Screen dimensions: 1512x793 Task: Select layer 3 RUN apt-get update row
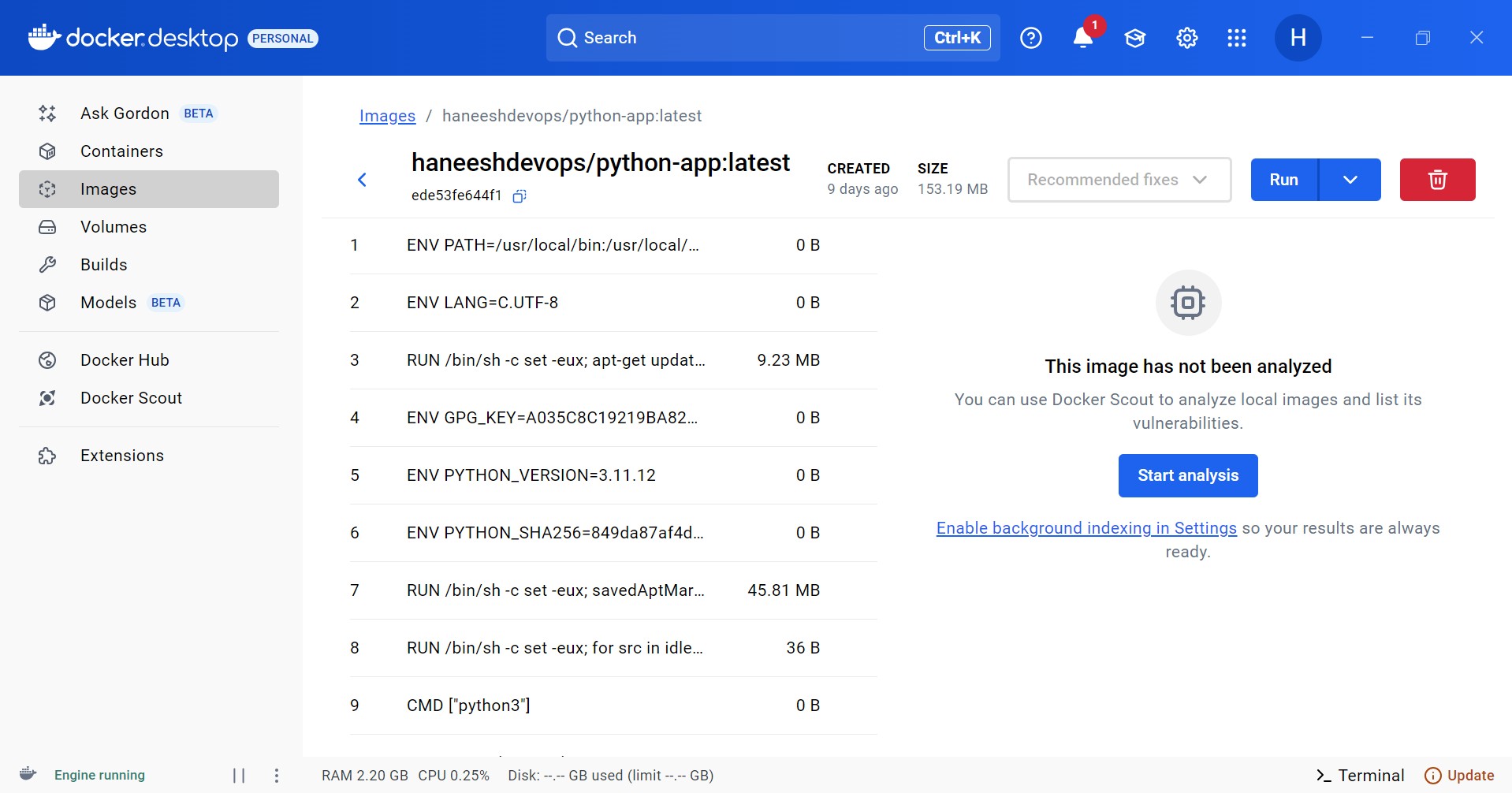(x=613, y=360)
